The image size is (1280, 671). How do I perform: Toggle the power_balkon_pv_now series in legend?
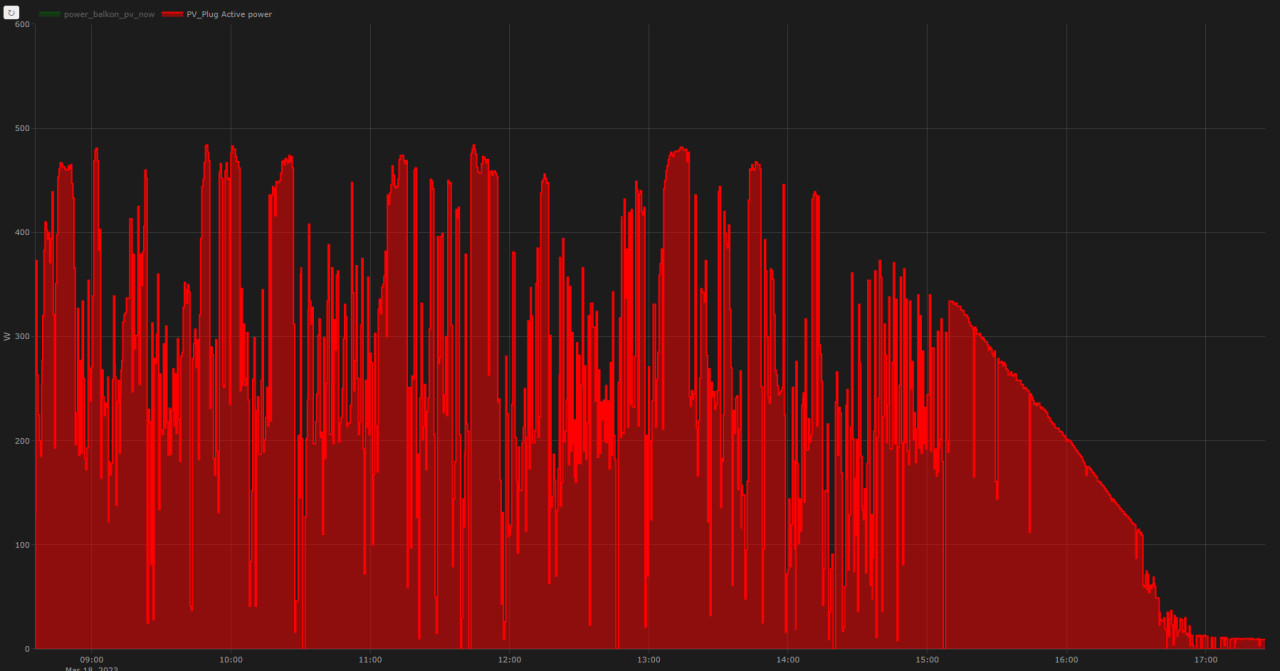pyautogui.click(x=109, y=15)
